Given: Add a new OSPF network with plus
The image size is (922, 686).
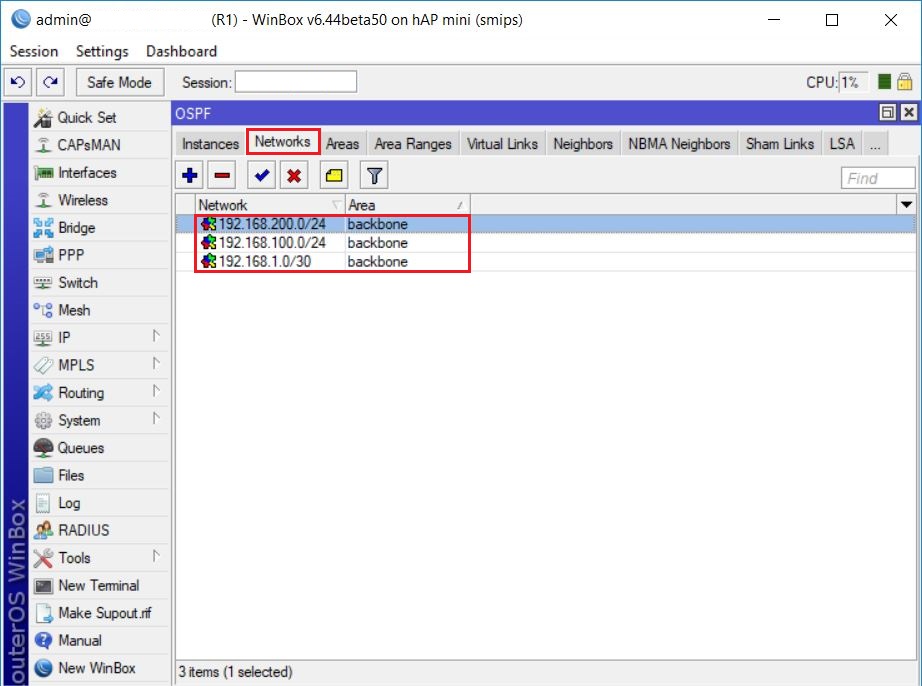Looking at the screenshot, I should click(190, 175).
